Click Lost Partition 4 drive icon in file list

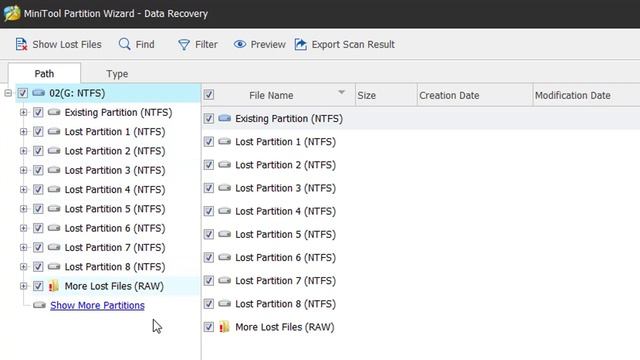(224, 211)
